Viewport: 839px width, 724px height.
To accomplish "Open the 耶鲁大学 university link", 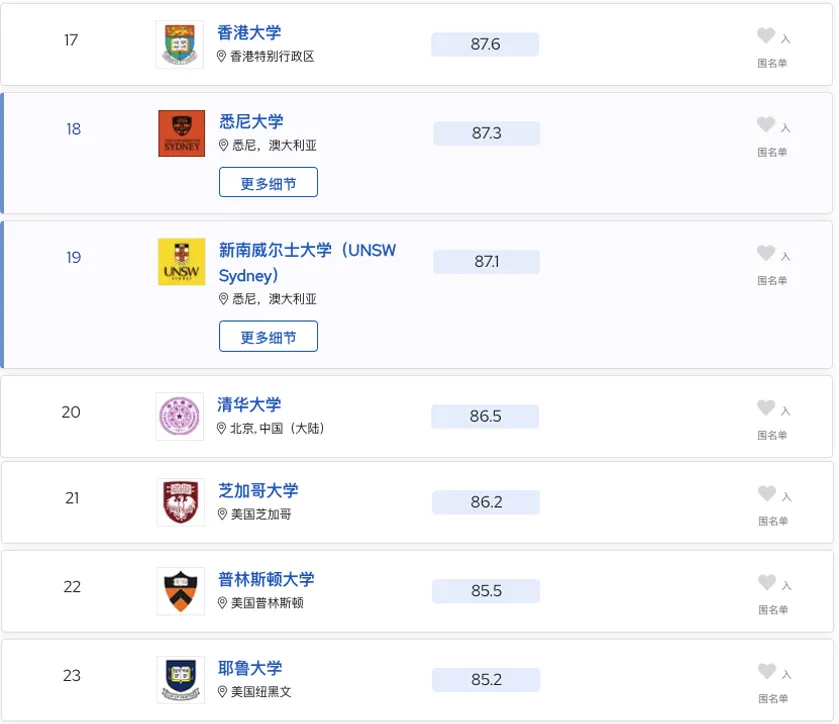I will [250, 668].
